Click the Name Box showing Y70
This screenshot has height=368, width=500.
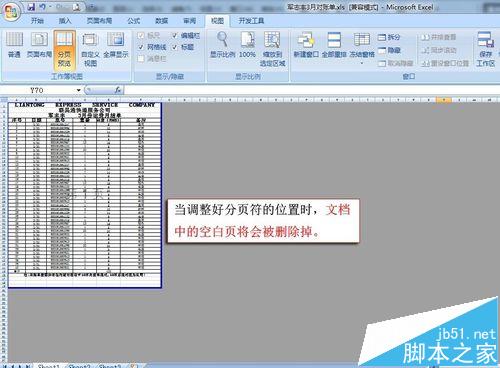point(37,90)
